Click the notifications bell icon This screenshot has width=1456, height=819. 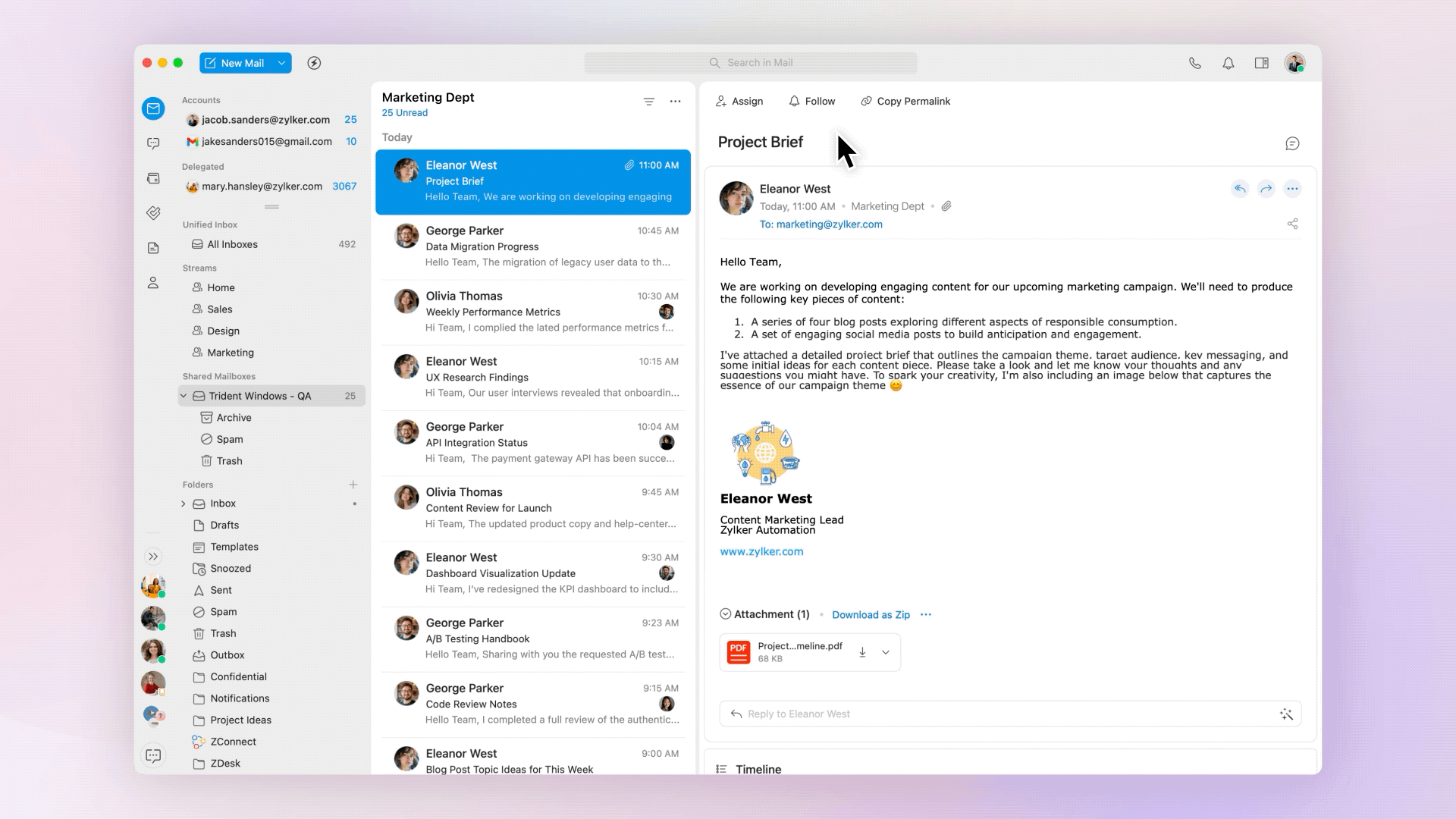pyautogui.click(x=1228, y=63)
